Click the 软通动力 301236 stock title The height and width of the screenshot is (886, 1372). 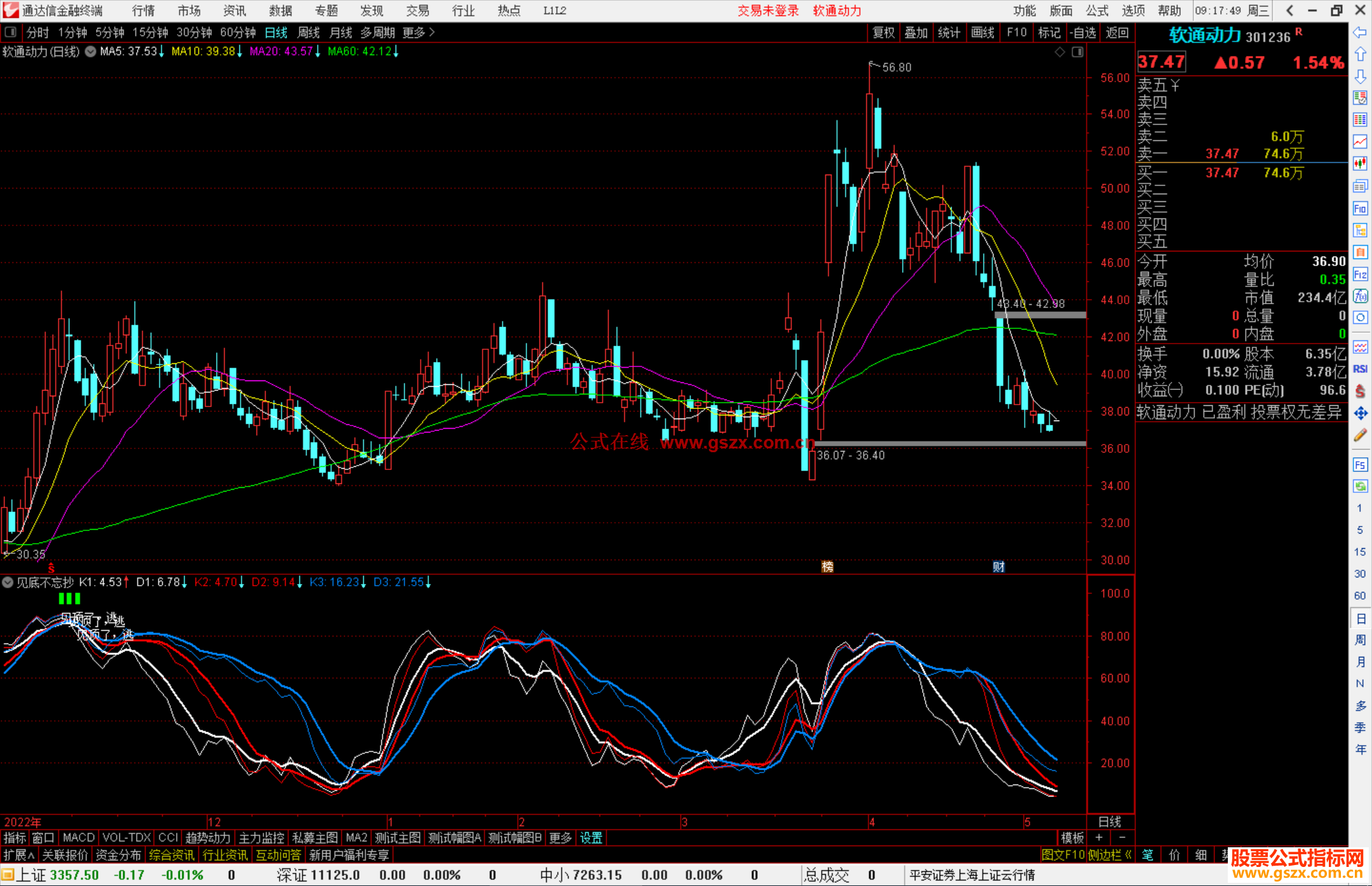(1230, 36)
